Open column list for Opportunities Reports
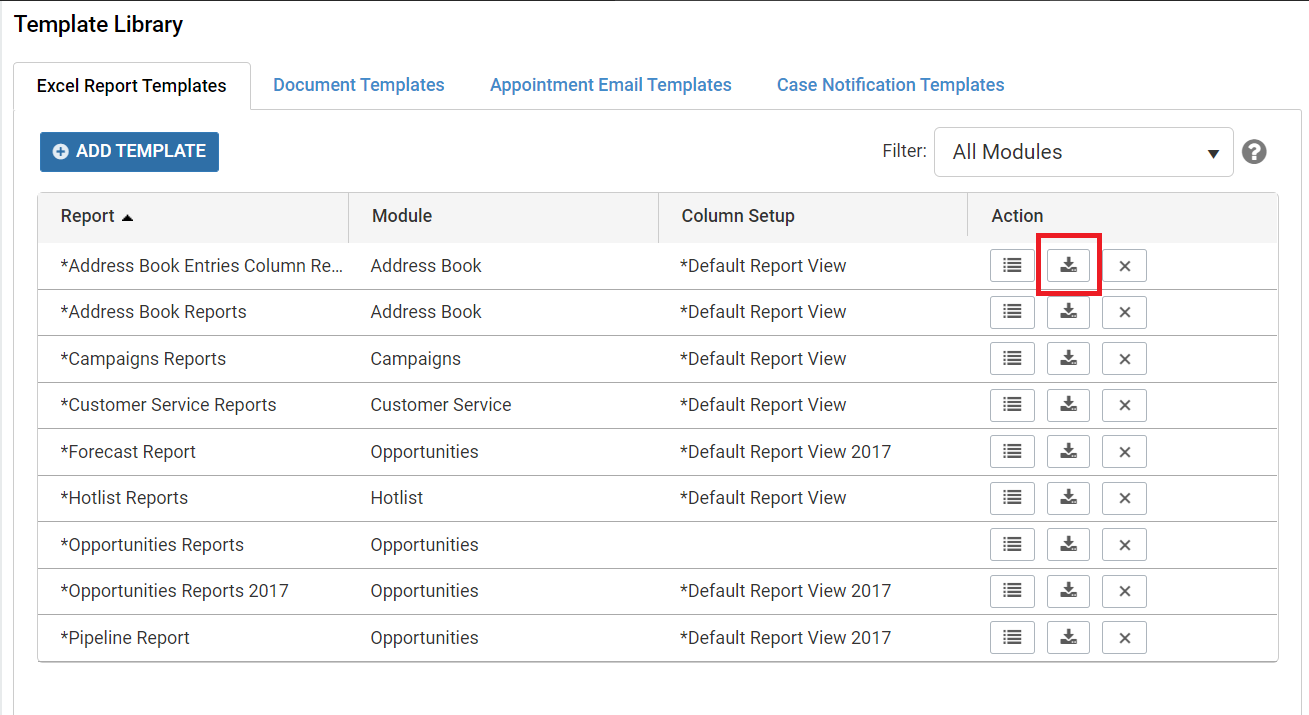Image resolution: width=1309 pixels, height=715 pixels. coord(1012,545)
